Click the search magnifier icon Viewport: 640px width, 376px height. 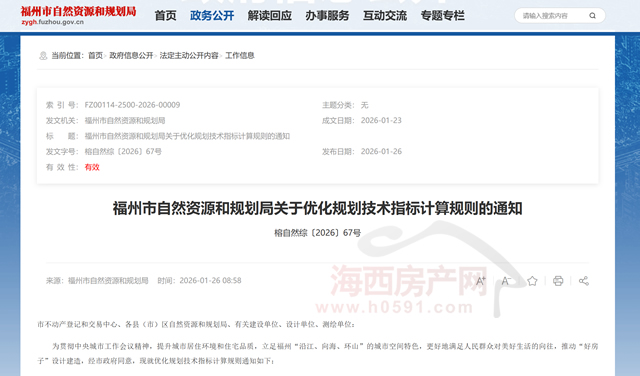pyautogui.click(x=592, y=16)
